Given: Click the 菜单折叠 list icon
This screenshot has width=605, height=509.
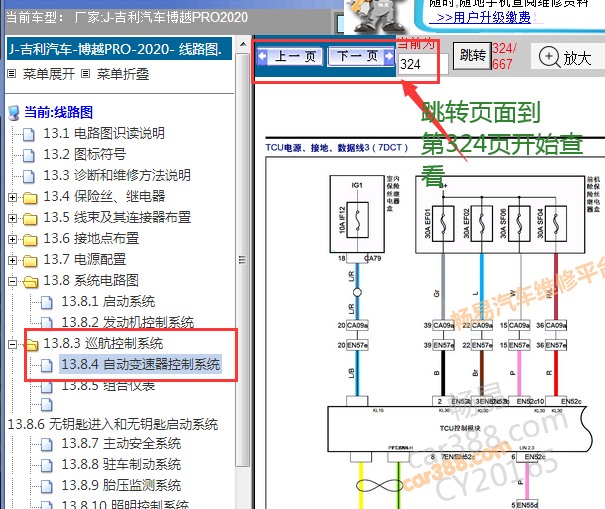Looking at the screenshot, I should pyautogui.click(x=86, y=74).
